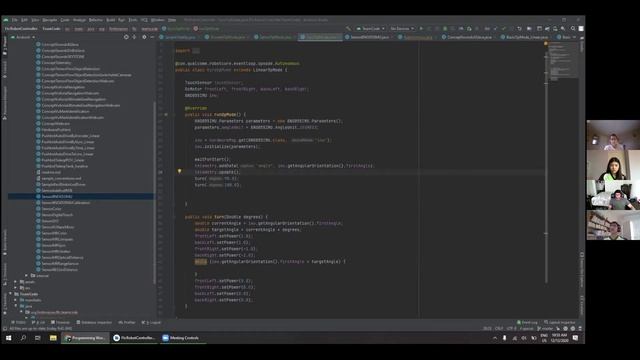Open the View menu
This screenshot has height=360, width=640.
35,20
